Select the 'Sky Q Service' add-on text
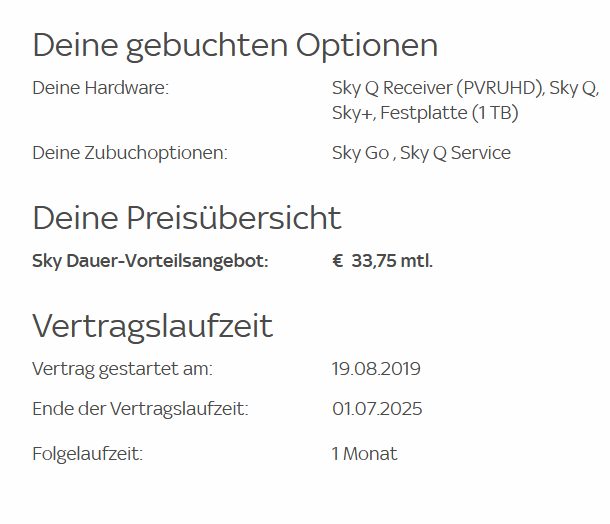Image resolution: width=610 pixels, height=524 pixels. coord(456,153)
